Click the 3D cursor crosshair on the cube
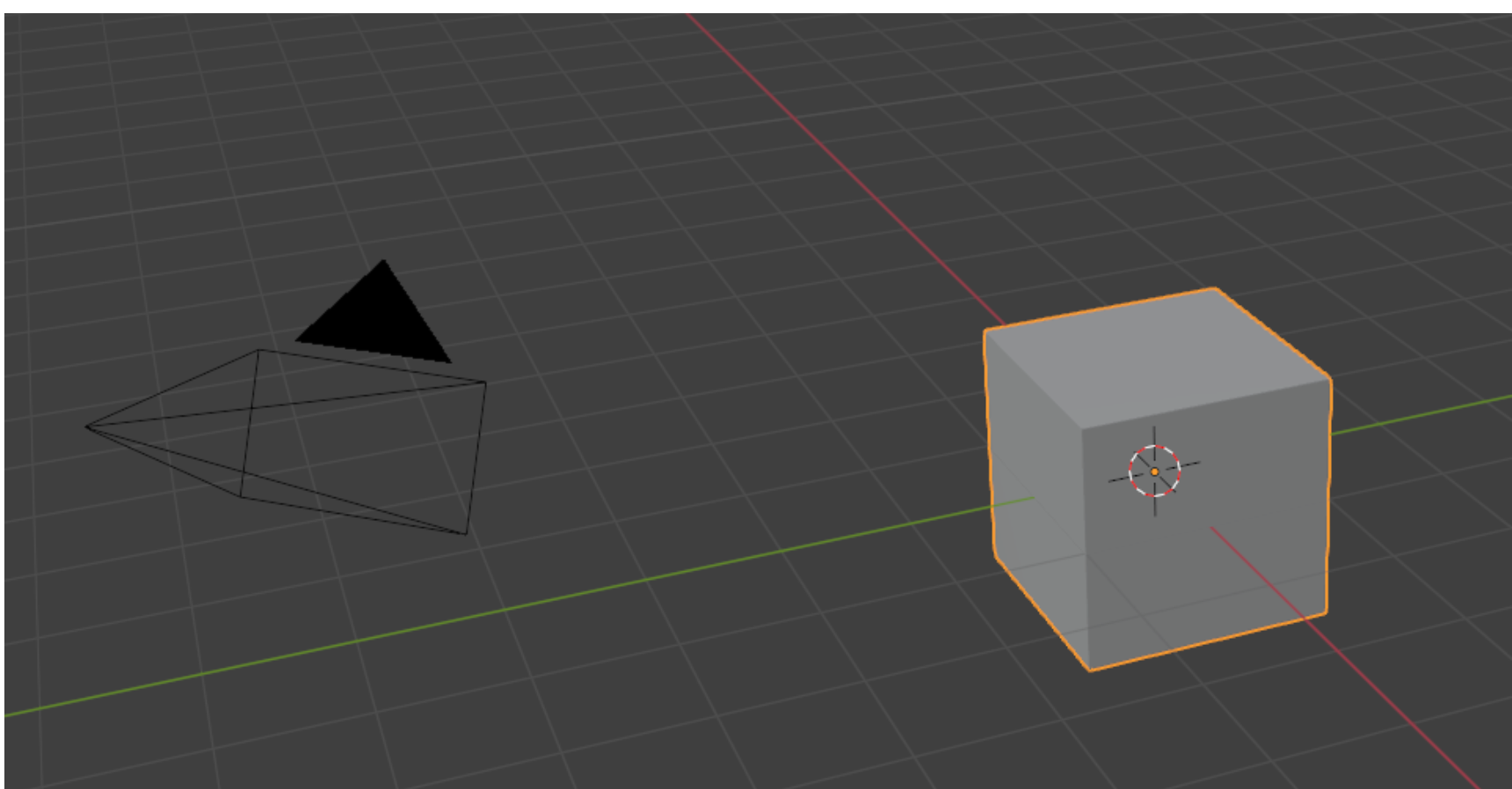 (x=1154, y=471)
